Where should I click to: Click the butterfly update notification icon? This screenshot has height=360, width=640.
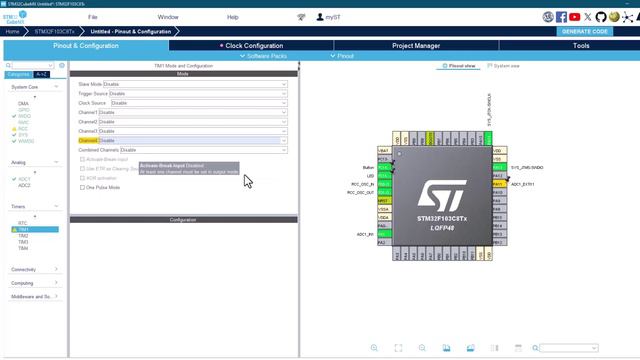tap(301, 17)
